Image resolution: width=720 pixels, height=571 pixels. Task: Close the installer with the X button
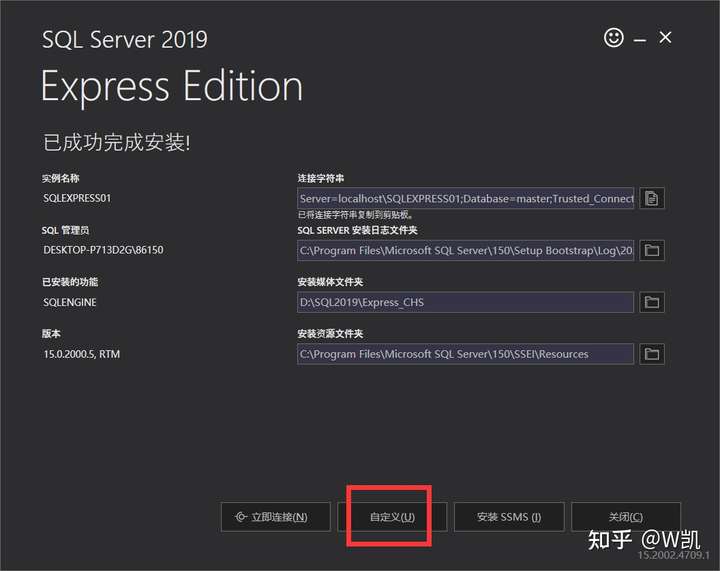click(x=665, y=38)
